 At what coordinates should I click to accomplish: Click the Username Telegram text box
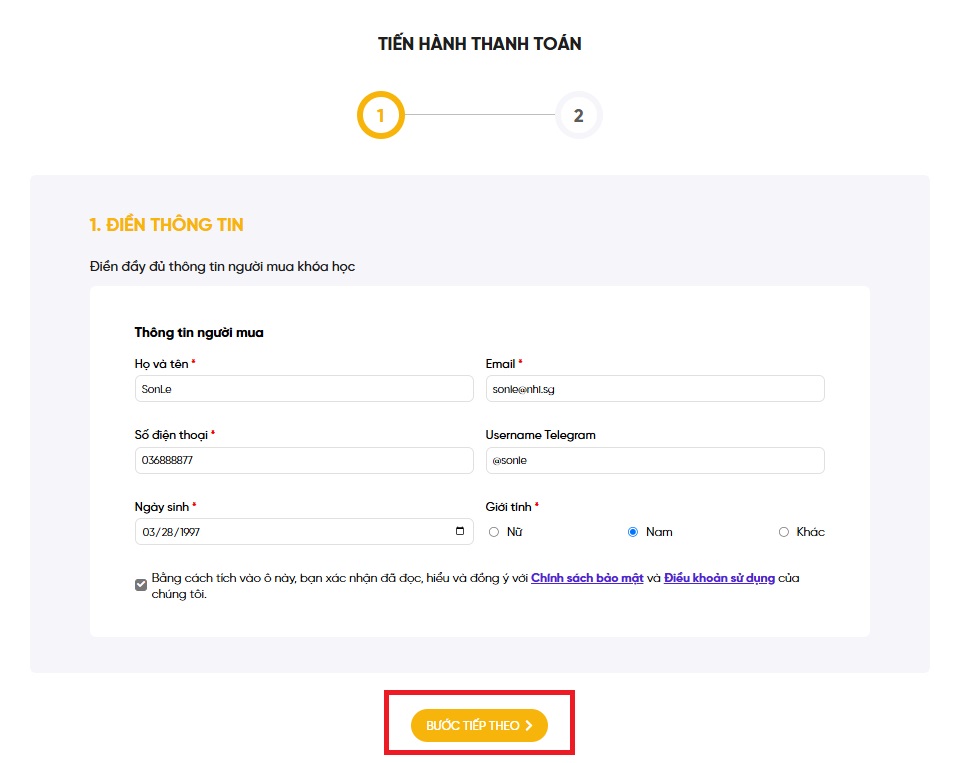click(654, 461)
